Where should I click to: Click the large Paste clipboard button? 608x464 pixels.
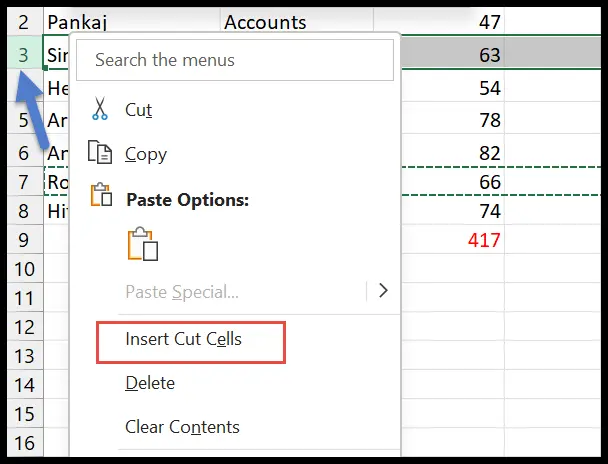tap(143, 244)
